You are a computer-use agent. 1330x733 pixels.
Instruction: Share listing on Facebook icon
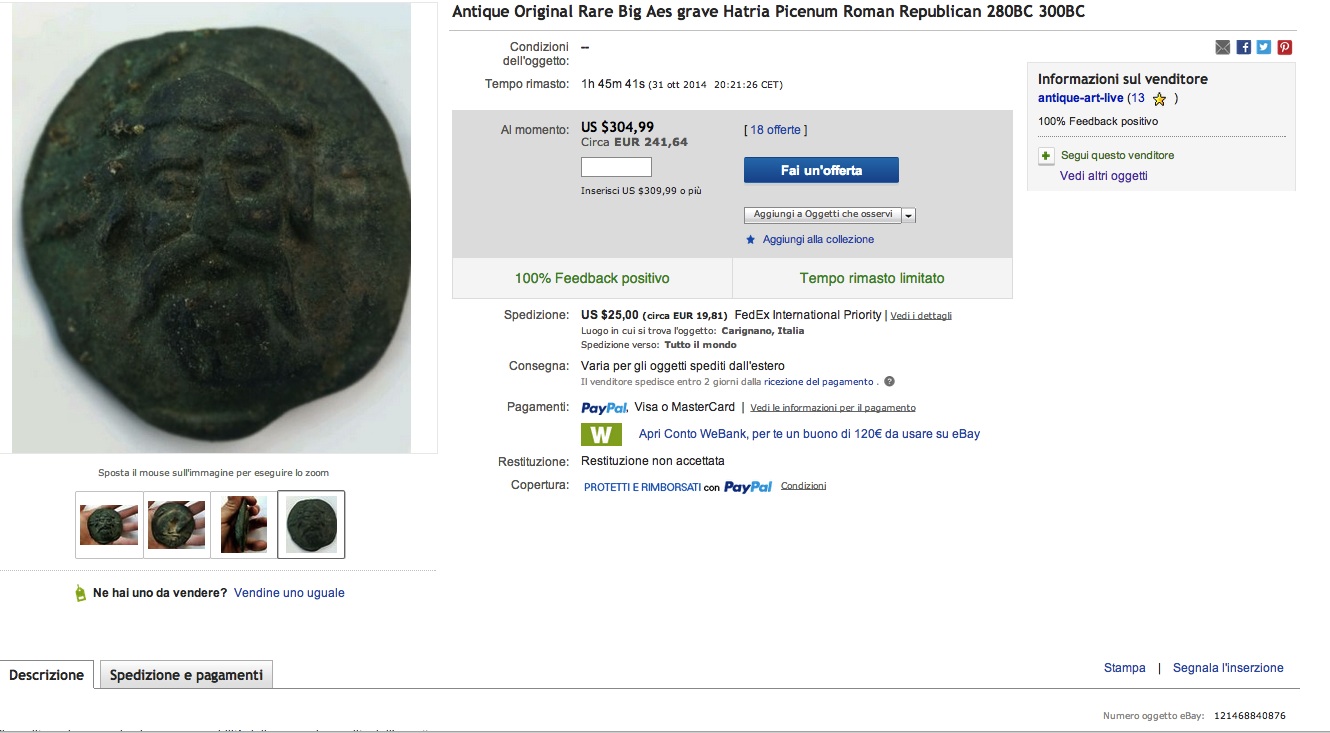click(x=1243, y=47)
